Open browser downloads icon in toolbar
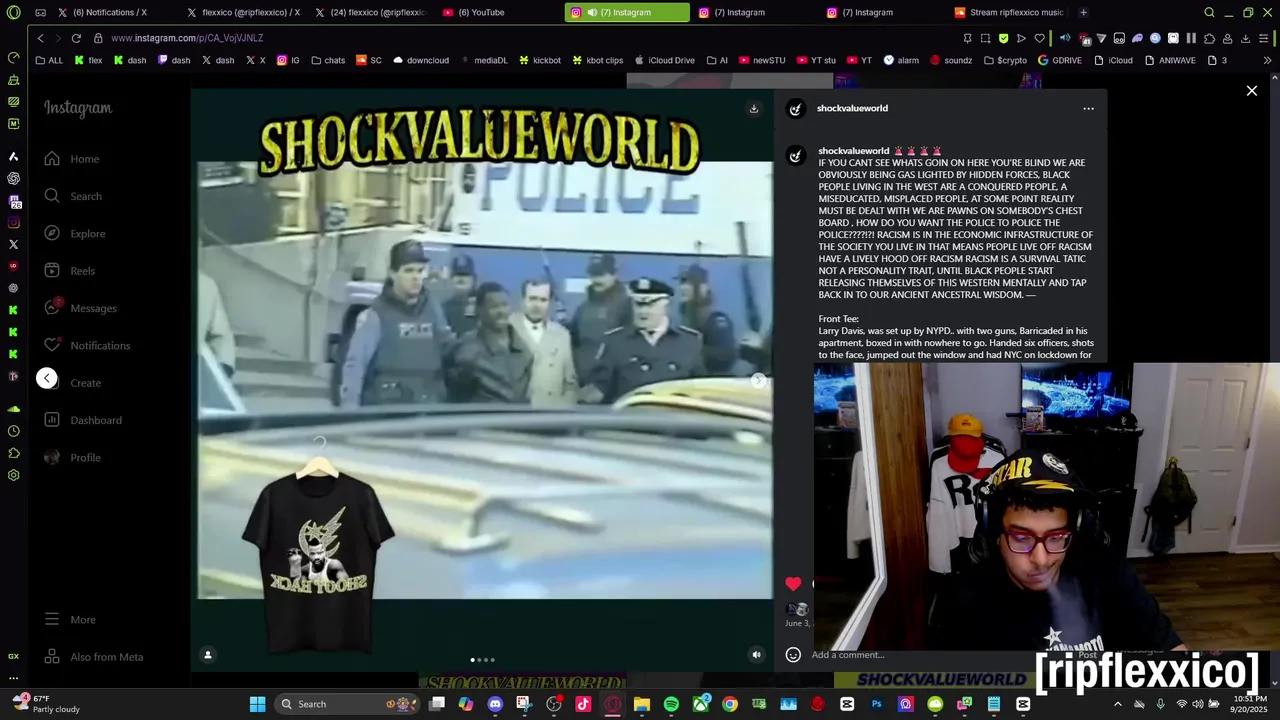1280x720 pixels. (x=1245, y=38)
